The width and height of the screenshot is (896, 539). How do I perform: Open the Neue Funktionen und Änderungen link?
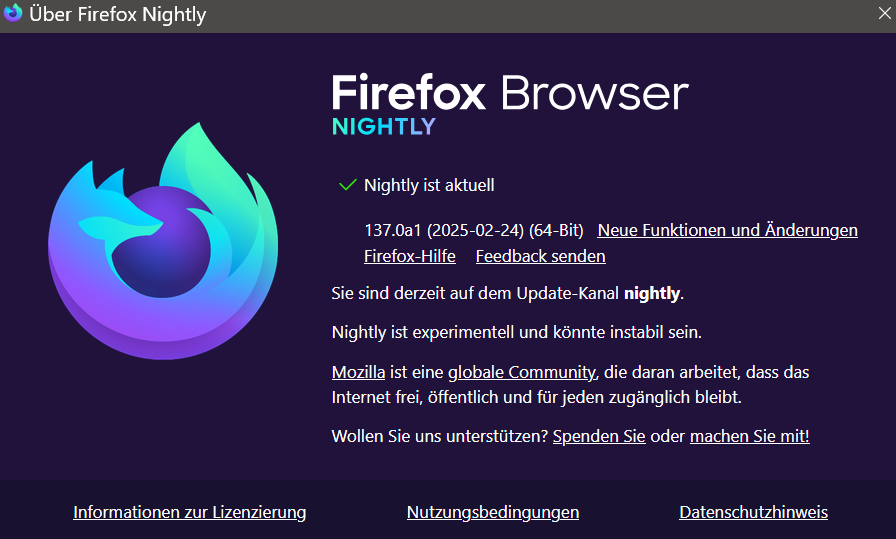click(727, 230)
